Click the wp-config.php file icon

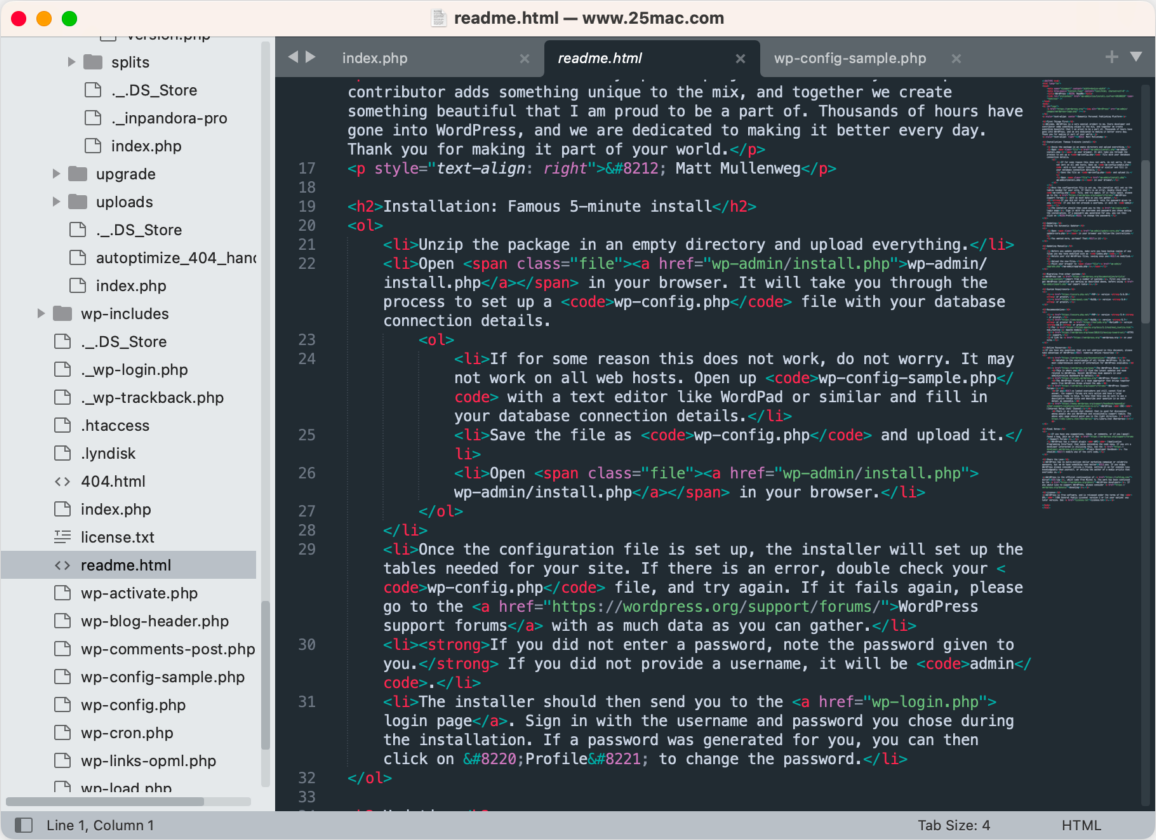coord(63,705)
